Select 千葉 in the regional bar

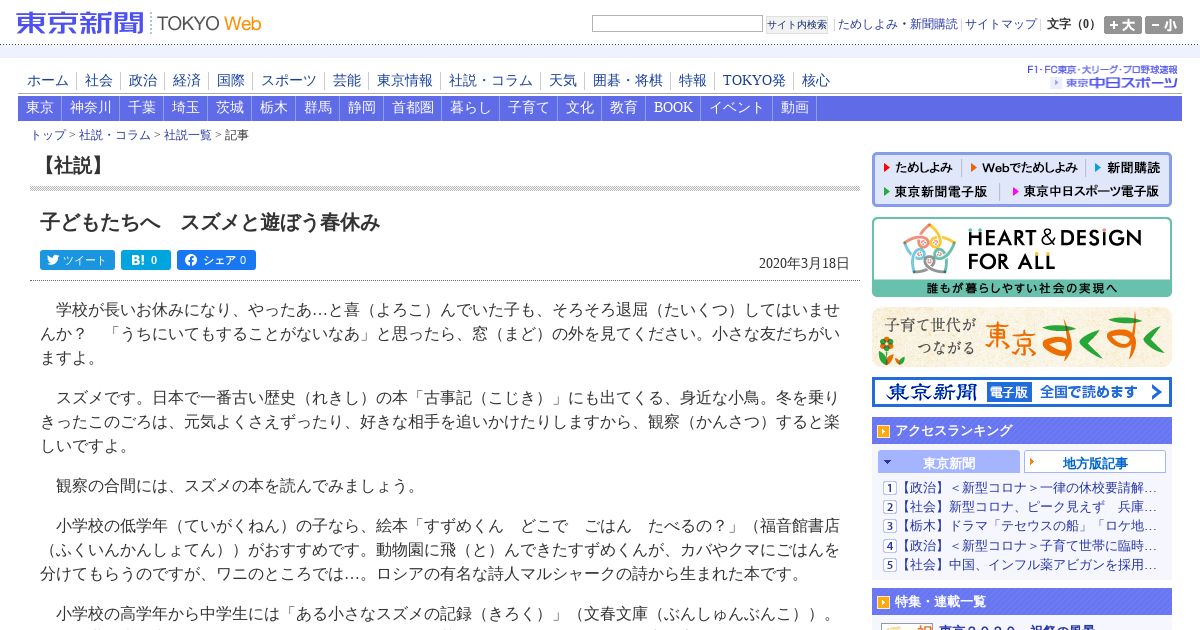click(142, 108)
